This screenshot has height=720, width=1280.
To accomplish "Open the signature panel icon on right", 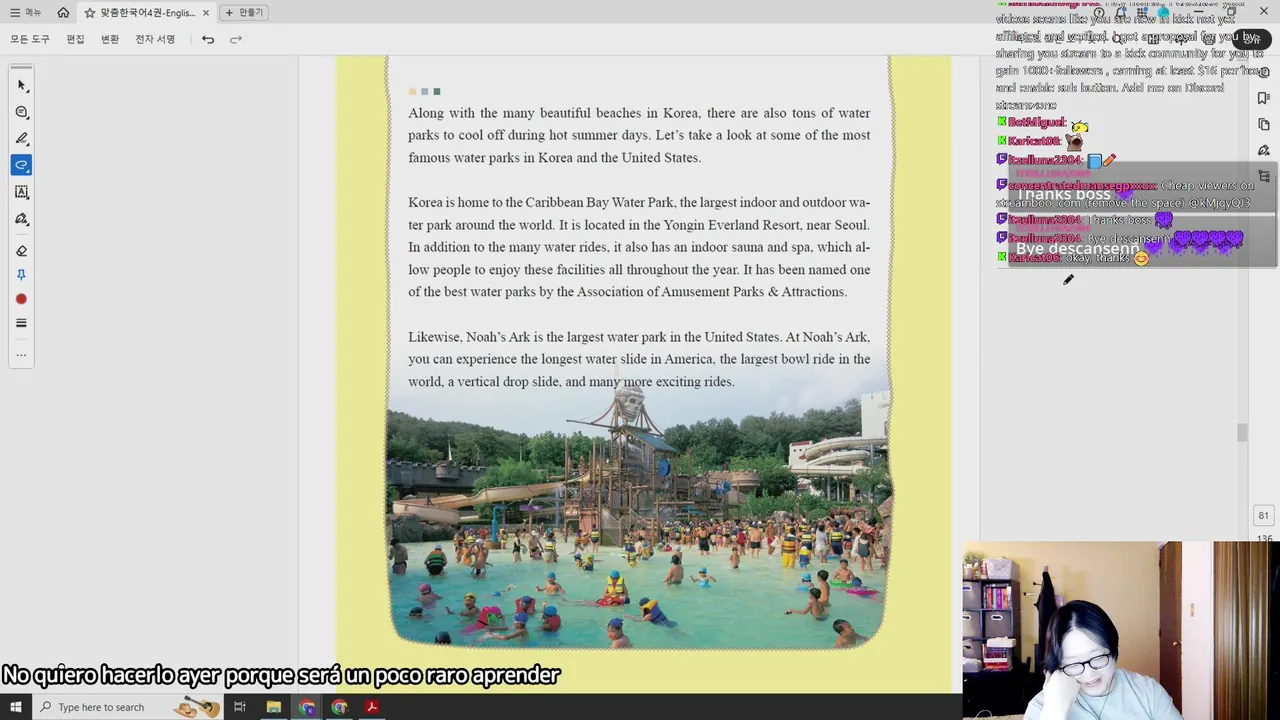I will coord(1264,150).
